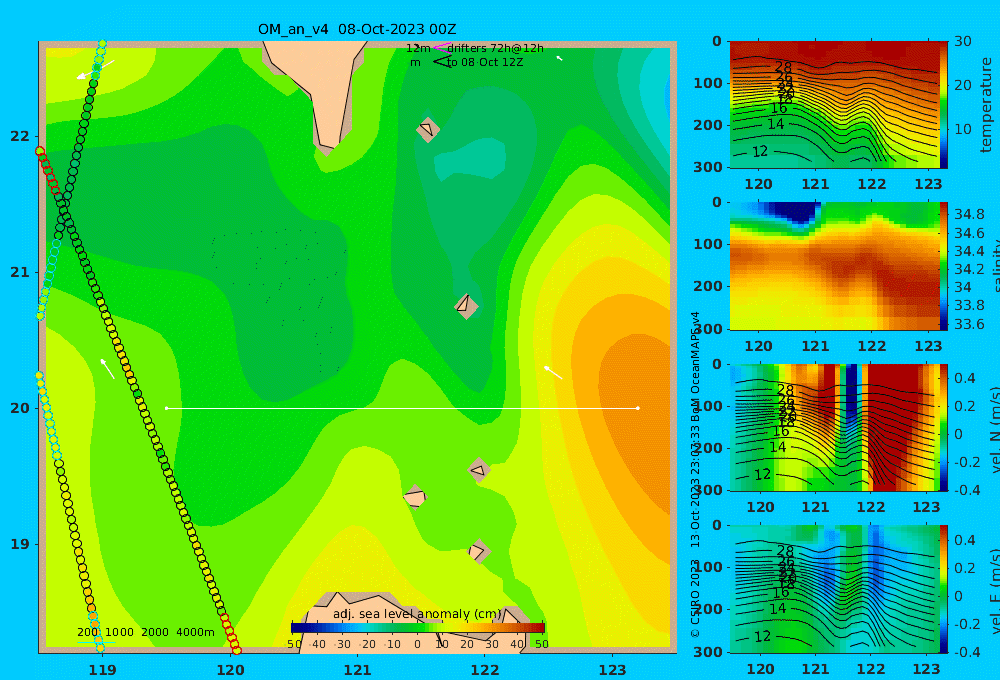
Task: Click the red track circle at the bottom near 120E
Action: pos(236,650)
